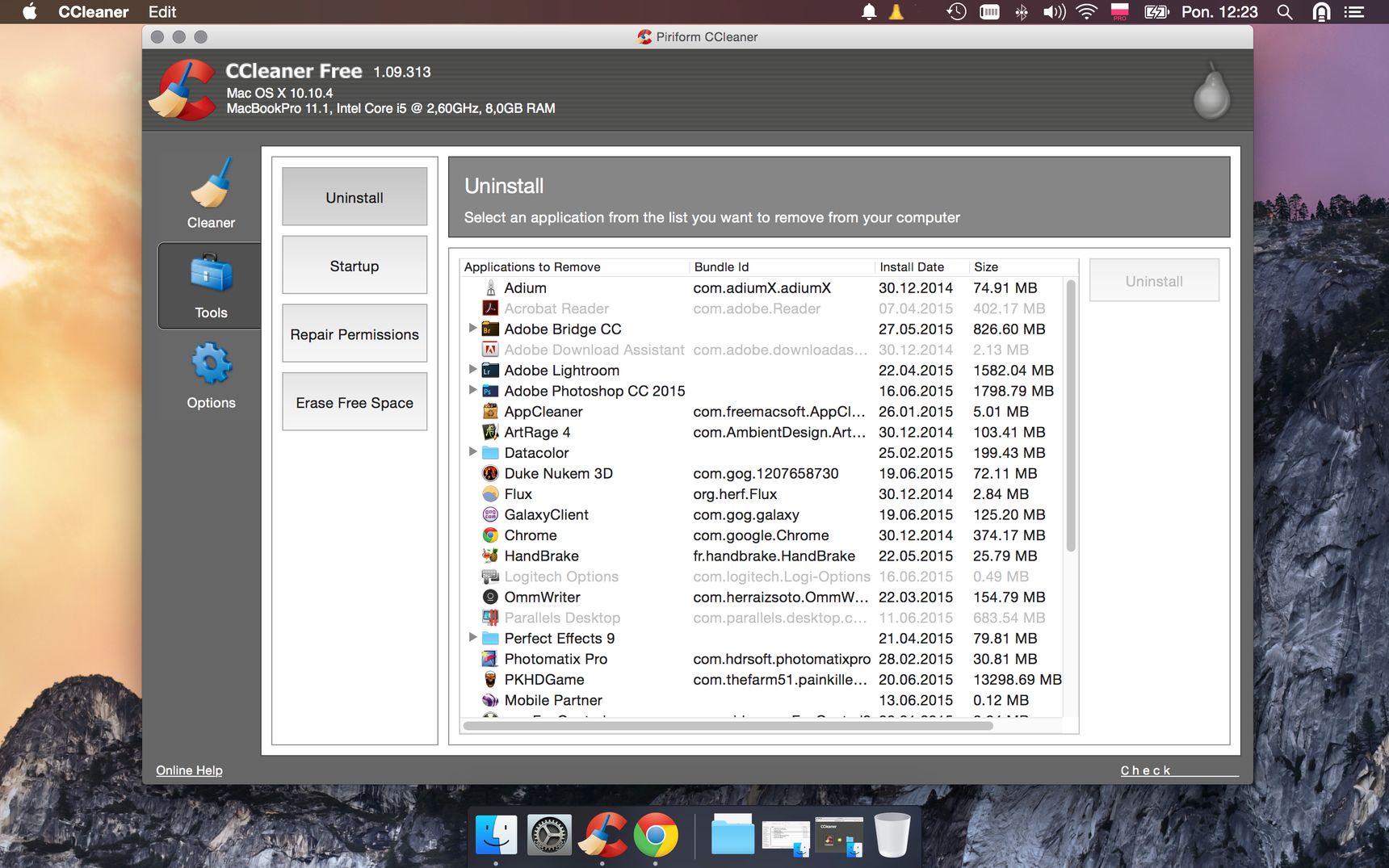Open the Trash in the Dock
The width and height of the screenshot is (1389, 868).
(x=892, y=835)
